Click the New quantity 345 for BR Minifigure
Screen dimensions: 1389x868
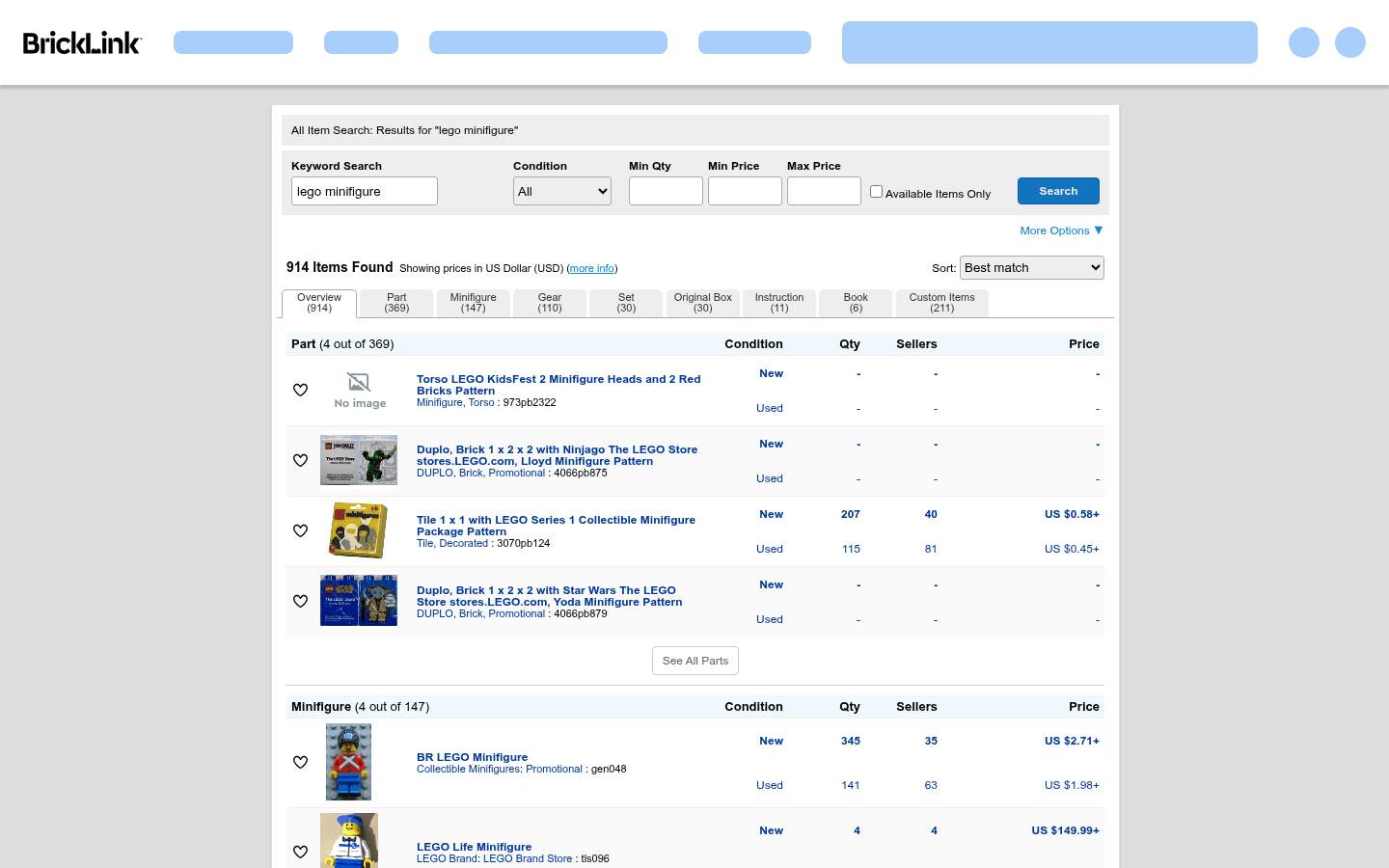coord(850,741)
